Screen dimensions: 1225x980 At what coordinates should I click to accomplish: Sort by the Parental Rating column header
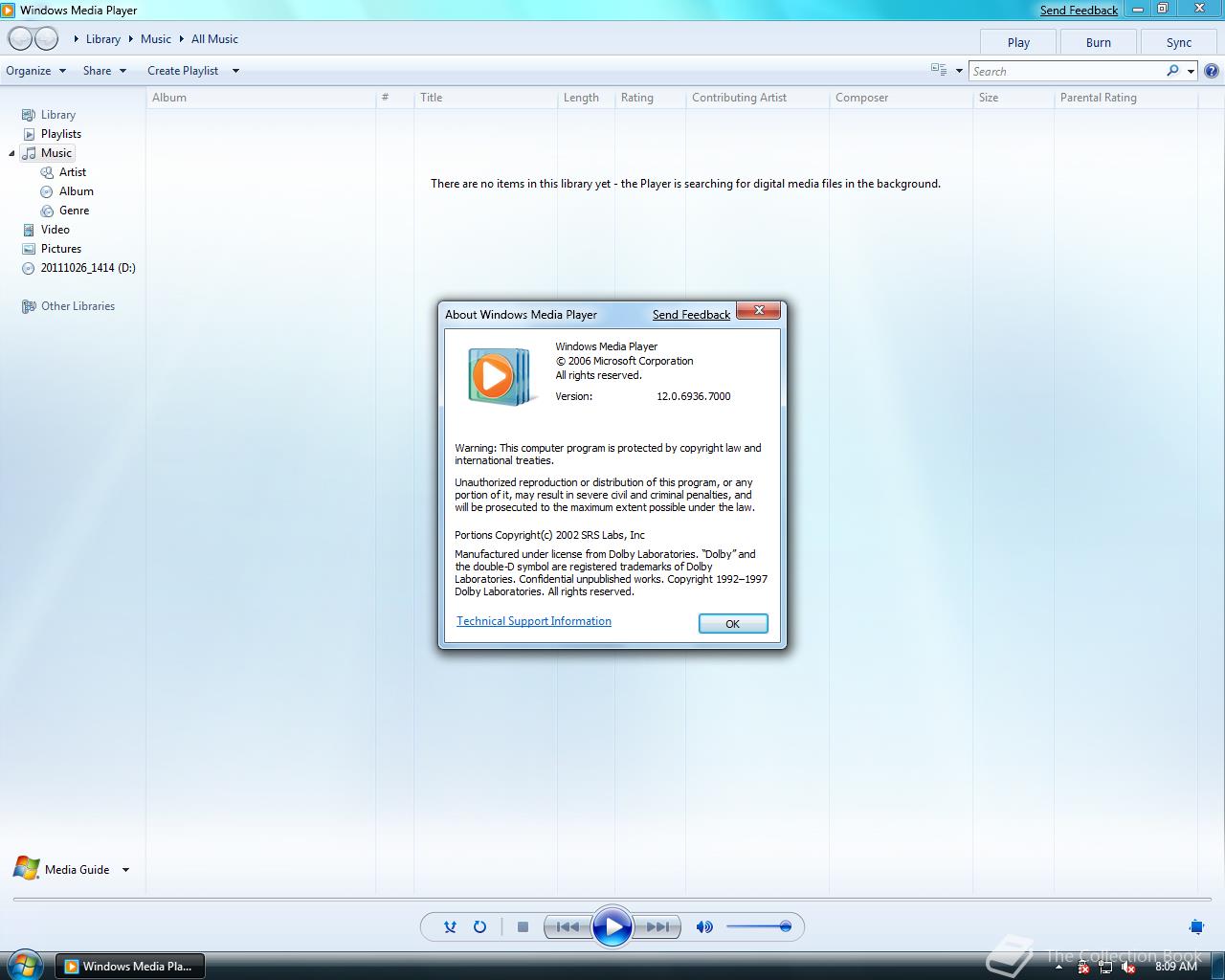click(1125, 98)
